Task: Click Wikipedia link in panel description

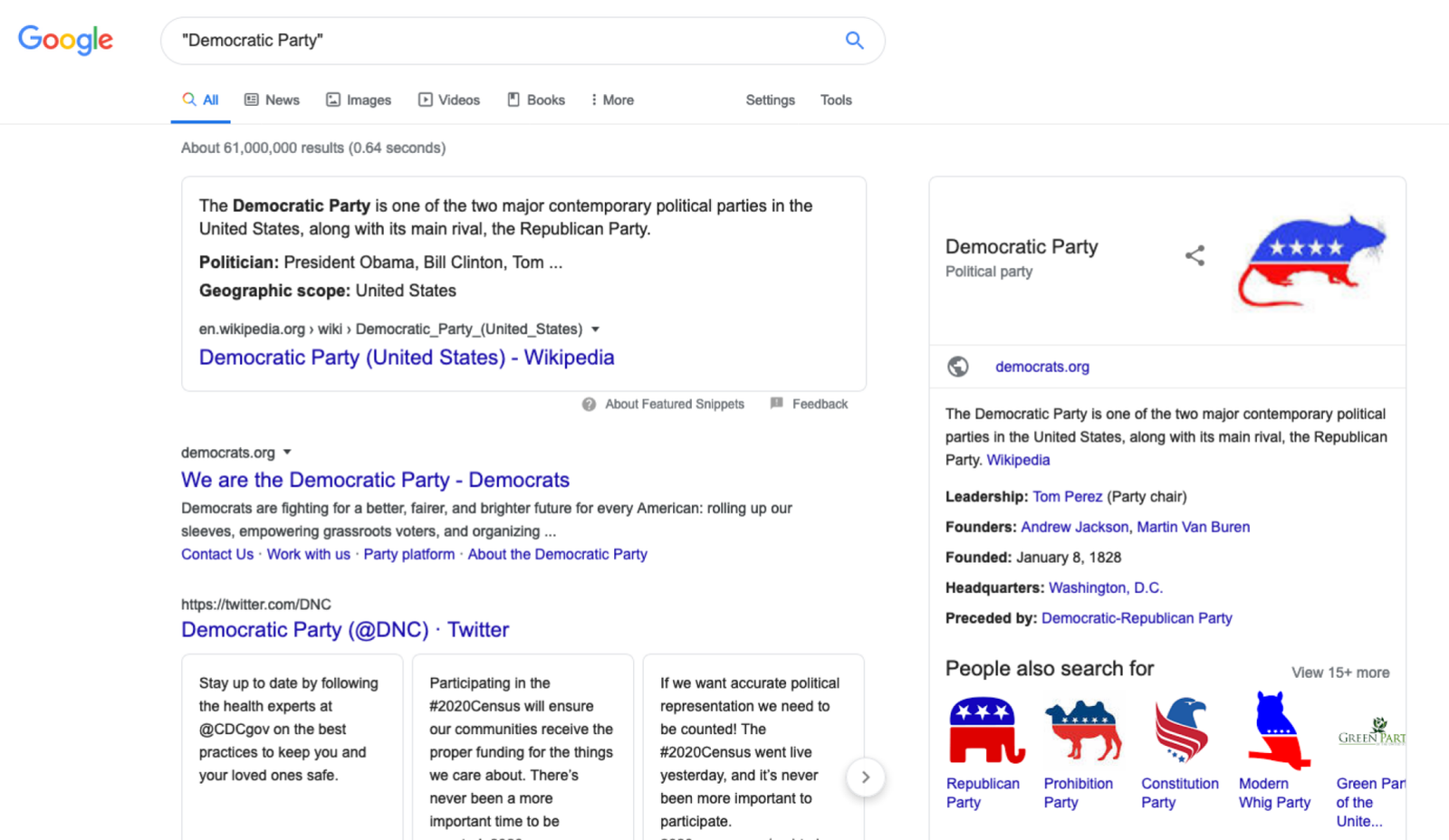Action: tap(1018, 460)
